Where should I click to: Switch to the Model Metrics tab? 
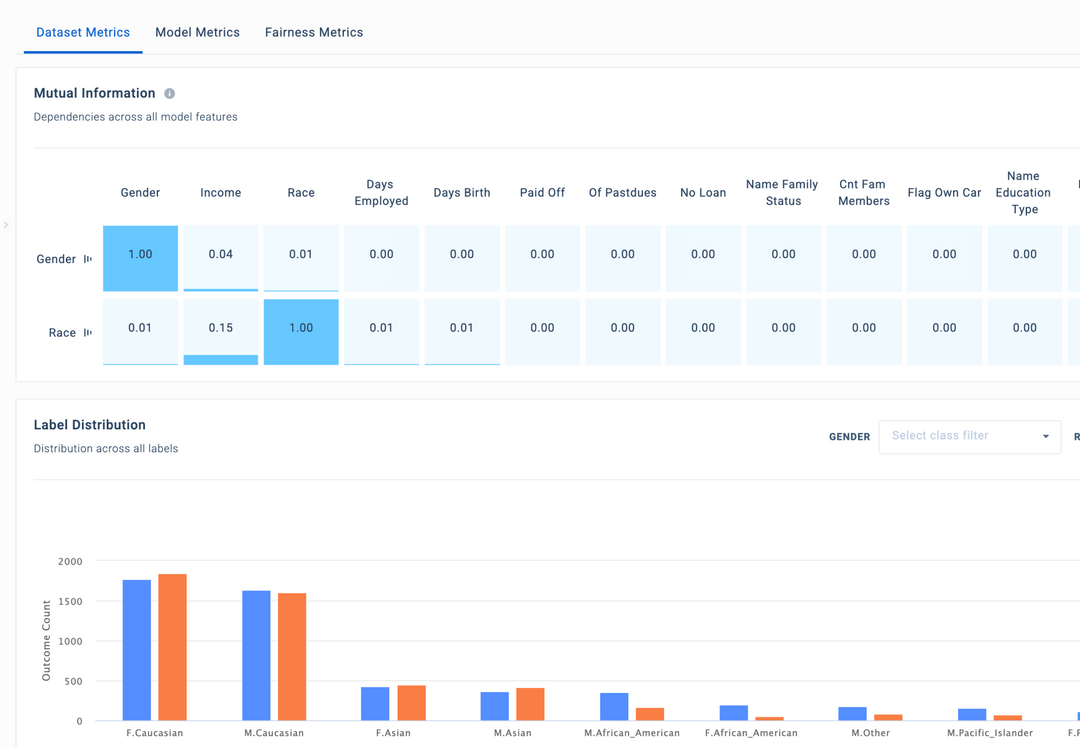[197, 32]
